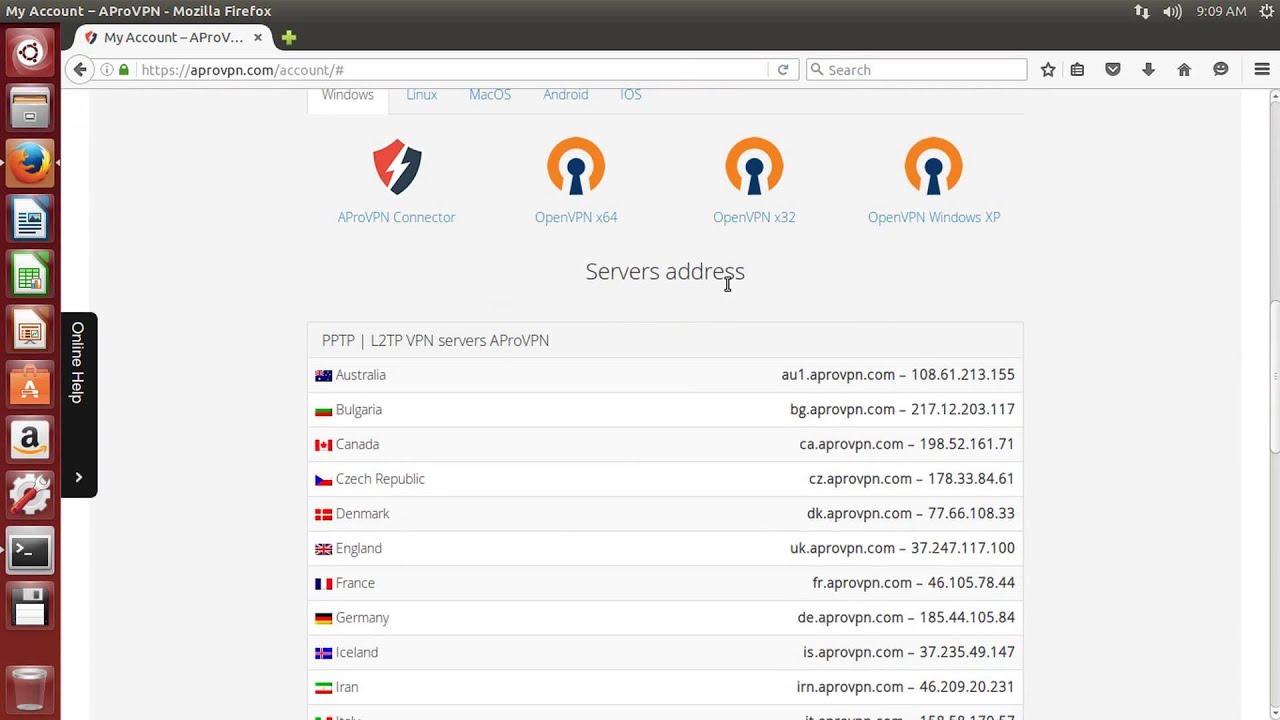Show bookmarks list icon in toolbar
This screenshot has height=720, width=1280.
1077,70
